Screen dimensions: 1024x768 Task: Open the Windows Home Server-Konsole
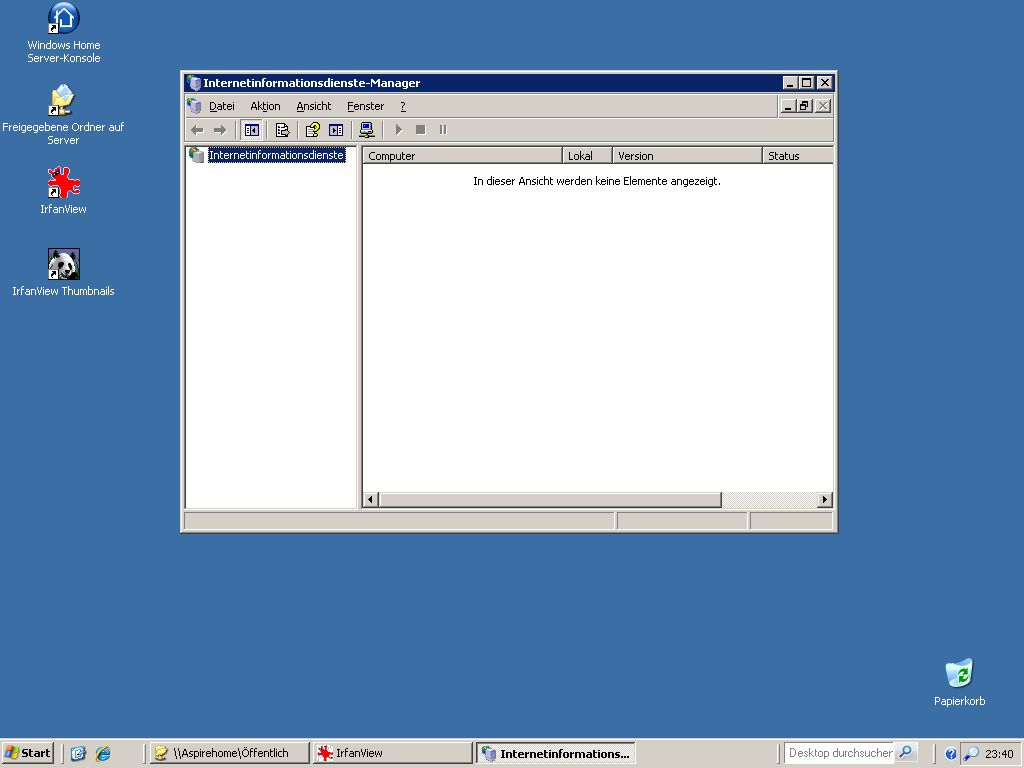pos(62,20)
